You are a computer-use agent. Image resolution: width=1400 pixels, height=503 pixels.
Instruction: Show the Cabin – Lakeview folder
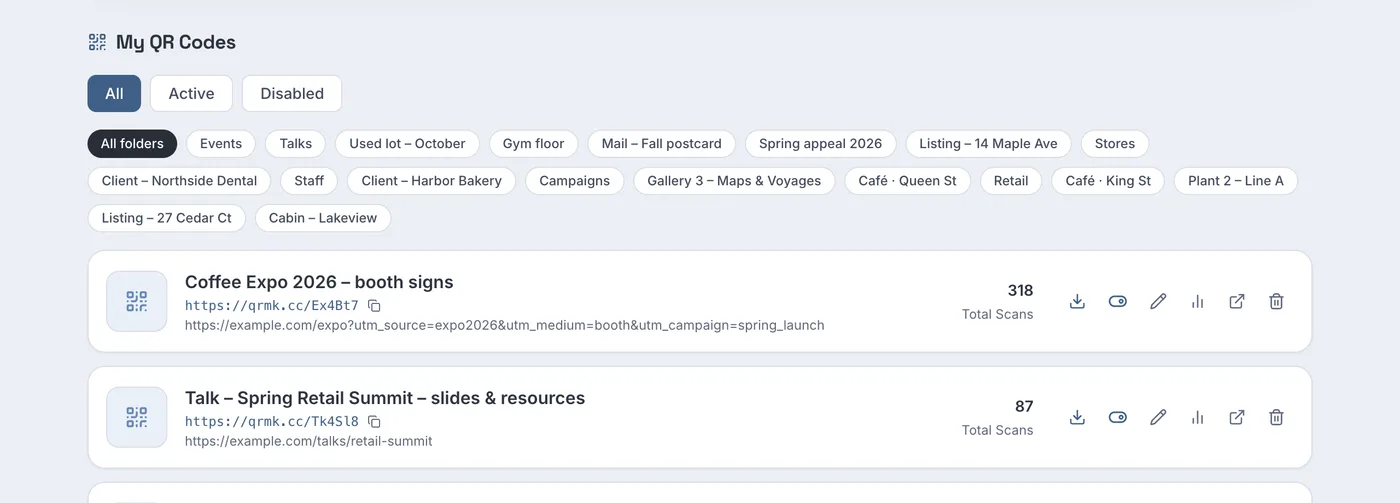[323, 218]
